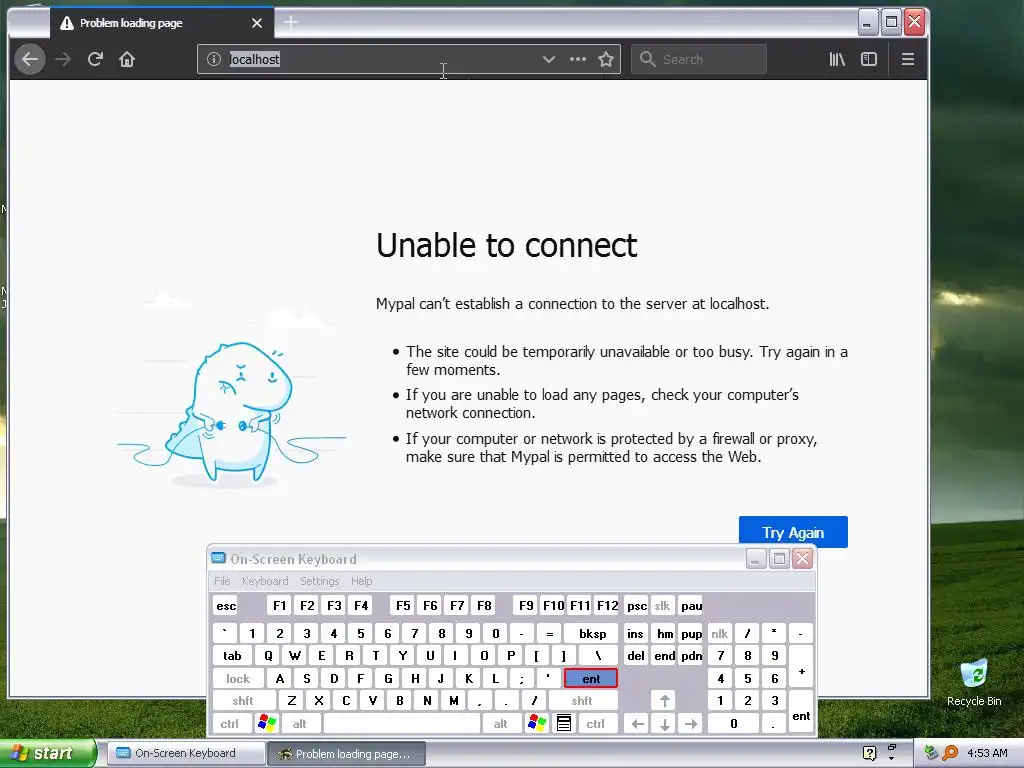
Task: Open the Windows start button
Action: click(x=48, y=753)
